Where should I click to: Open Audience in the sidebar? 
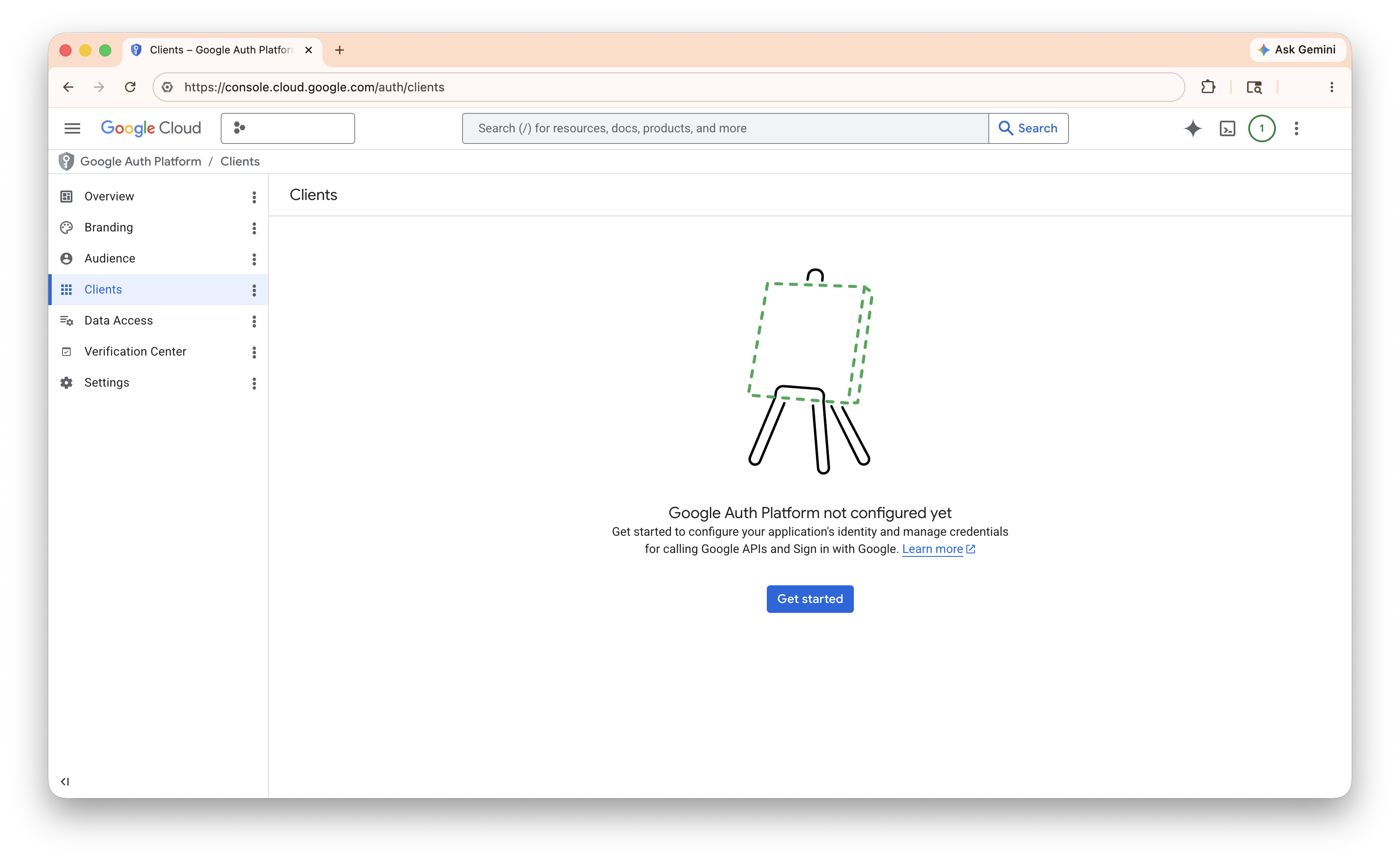click(158, 258)
